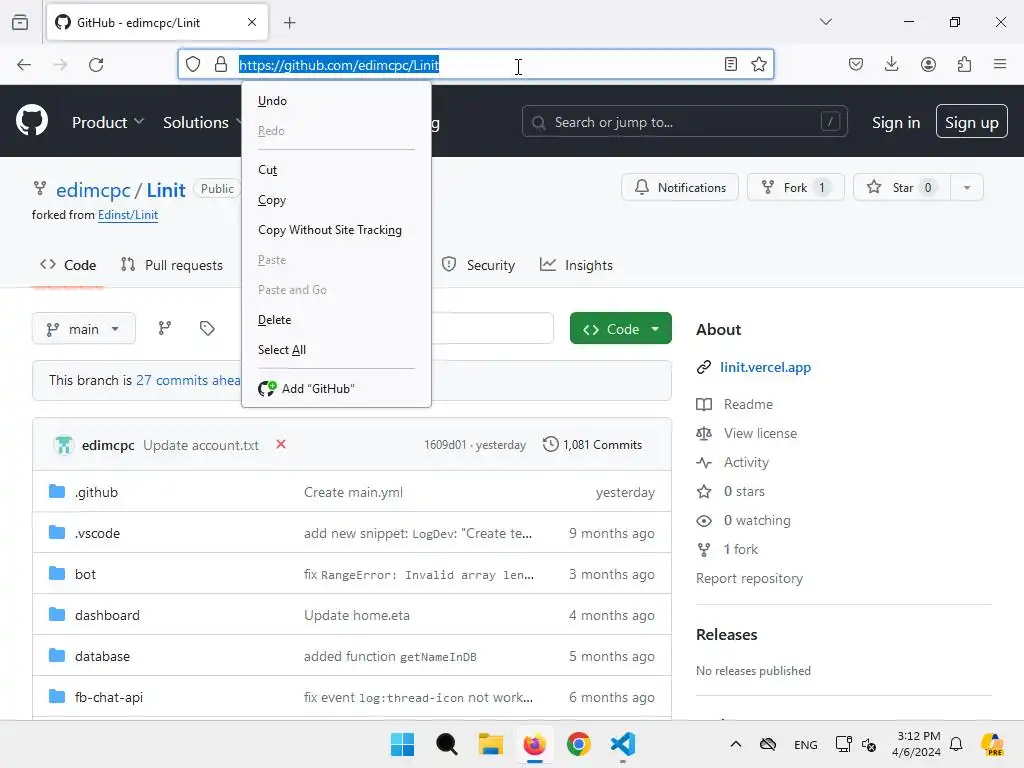Launch File Explorer from taskbar

[x=490, y=744]
